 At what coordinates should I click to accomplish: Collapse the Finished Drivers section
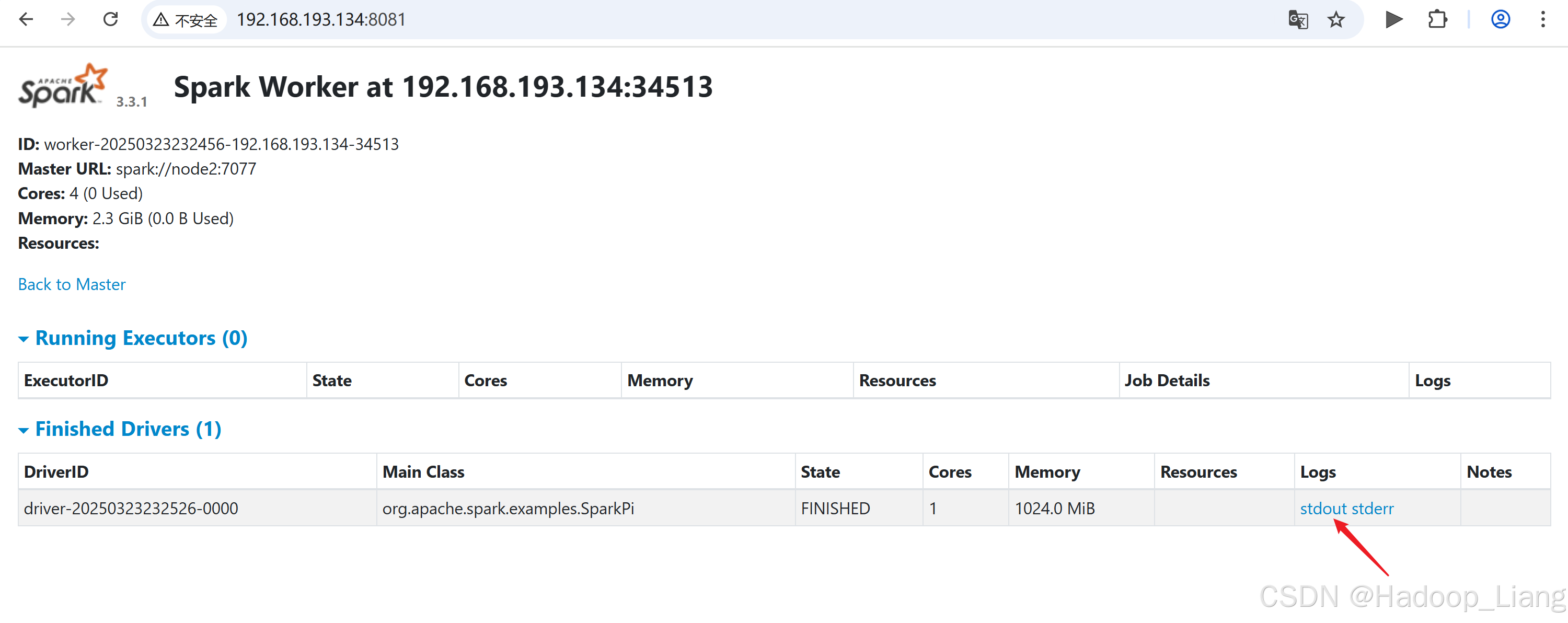coord(128,429)
